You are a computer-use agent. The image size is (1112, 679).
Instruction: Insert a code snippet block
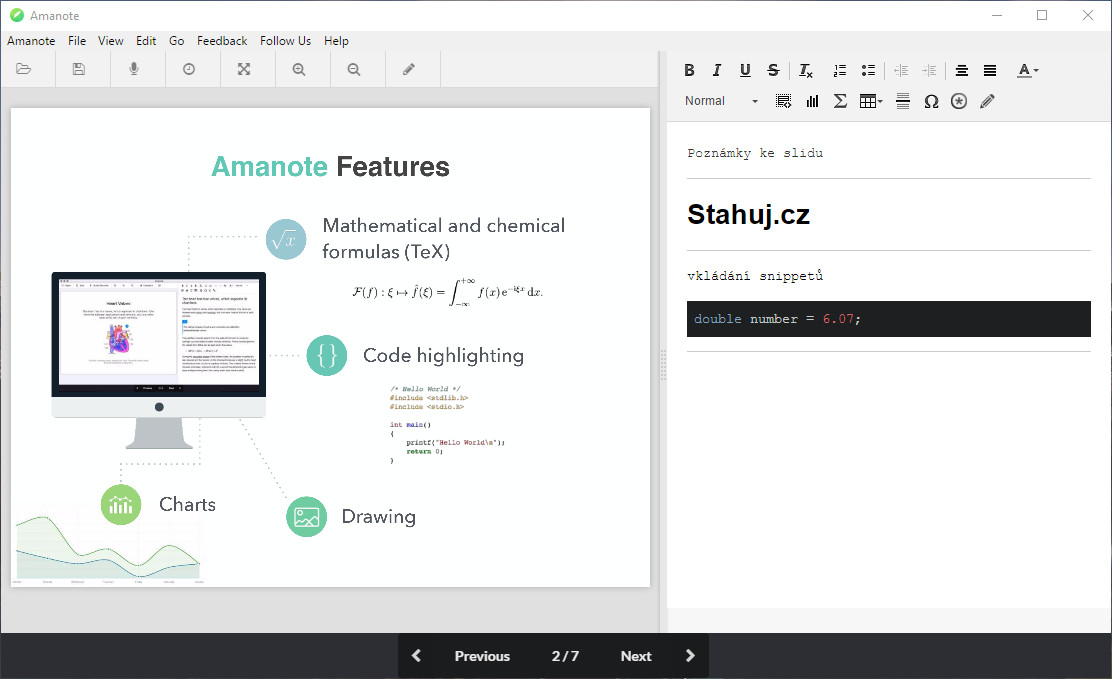[784, 101]
